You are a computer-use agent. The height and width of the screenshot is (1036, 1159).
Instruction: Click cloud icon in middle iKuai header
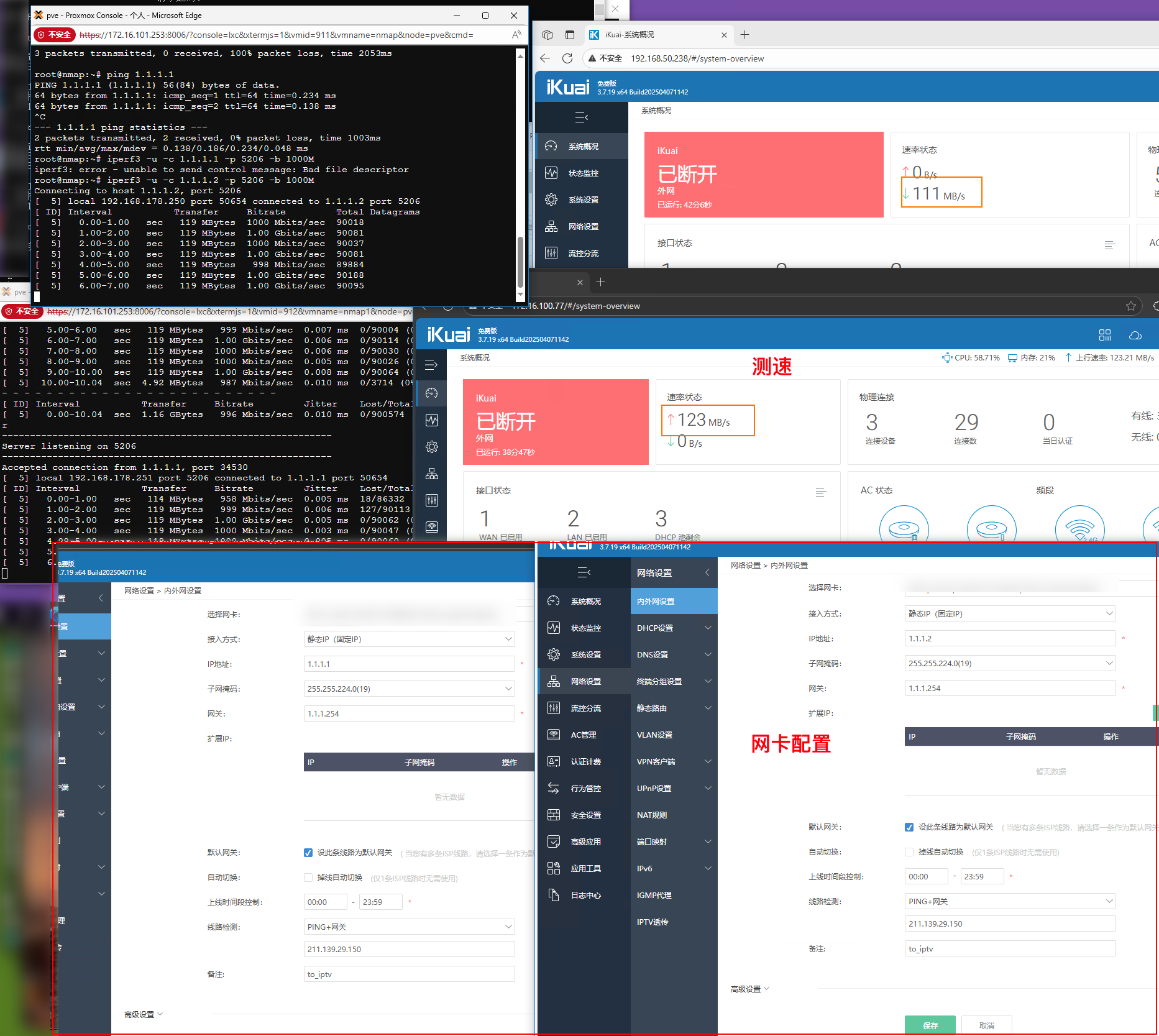coord(1135,335)
